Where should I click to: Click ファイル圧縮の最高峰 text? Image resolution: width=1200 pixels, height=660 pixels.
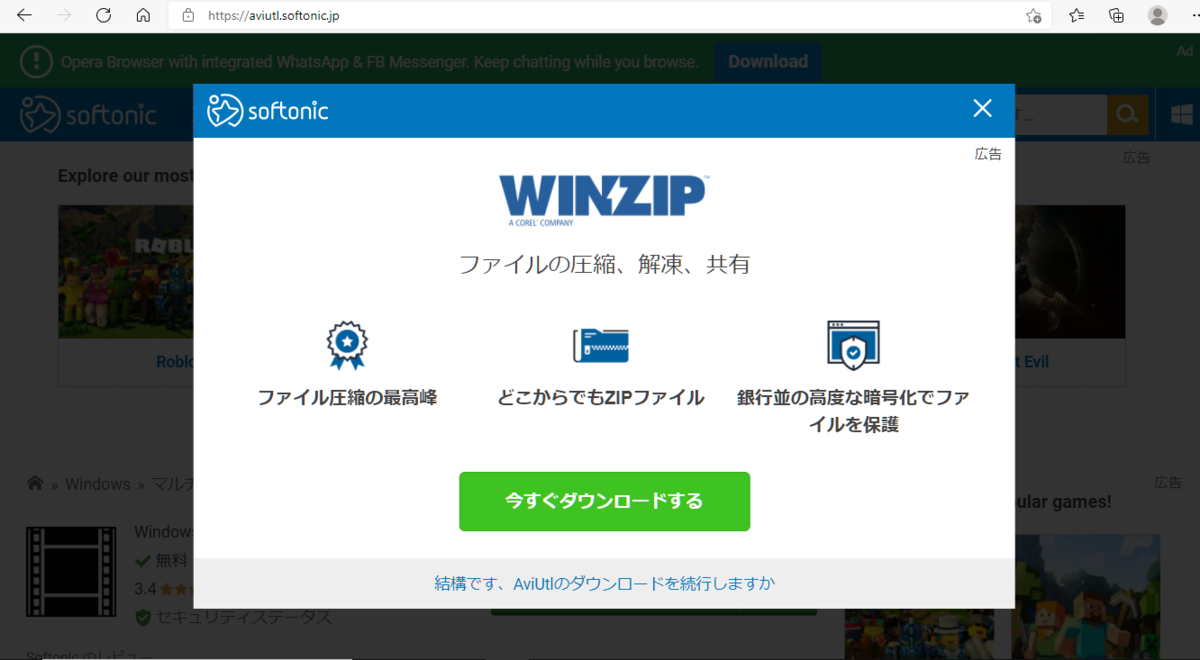click(x=347, y=398)
